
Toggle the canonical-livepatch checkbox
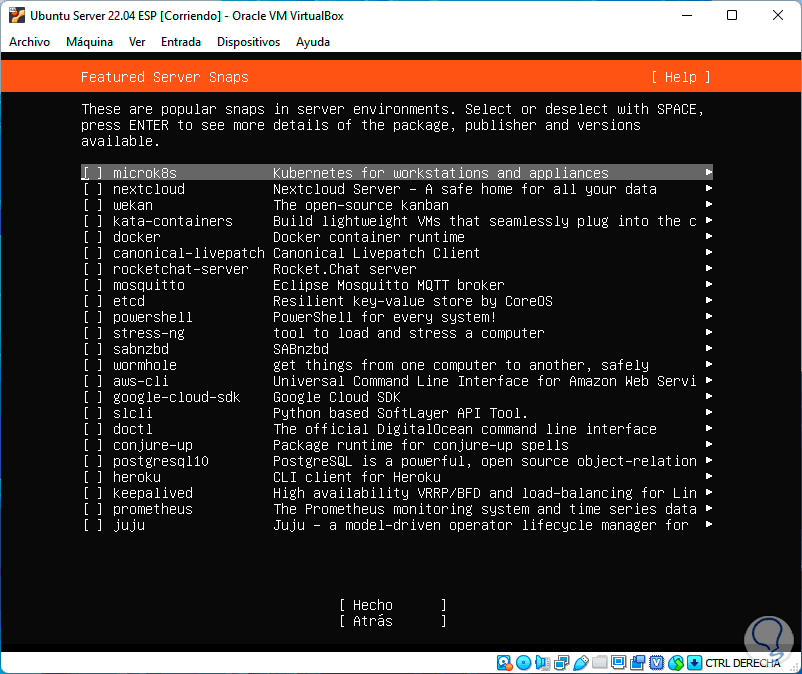click(93, 253)
